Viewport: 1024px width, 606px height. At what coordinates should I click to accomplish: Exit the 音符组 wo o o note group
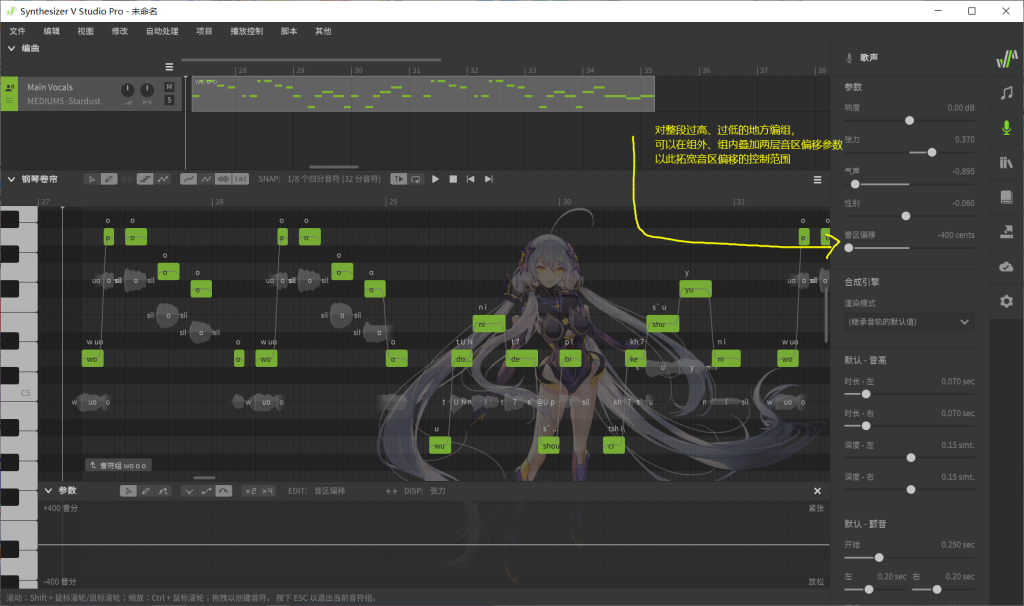119,465
